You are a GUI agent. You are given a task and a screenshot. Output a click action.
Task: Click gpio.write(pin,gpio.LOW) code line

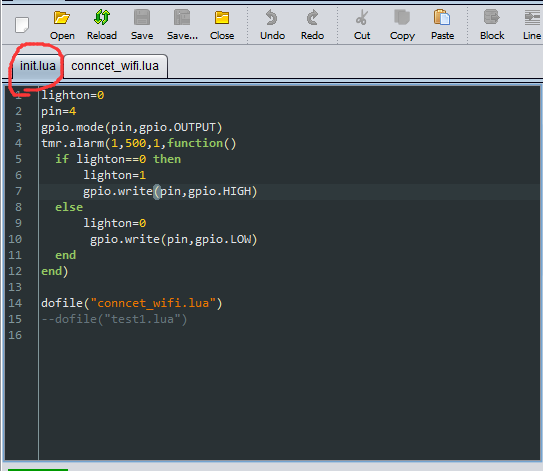click(x=173, y=239)
